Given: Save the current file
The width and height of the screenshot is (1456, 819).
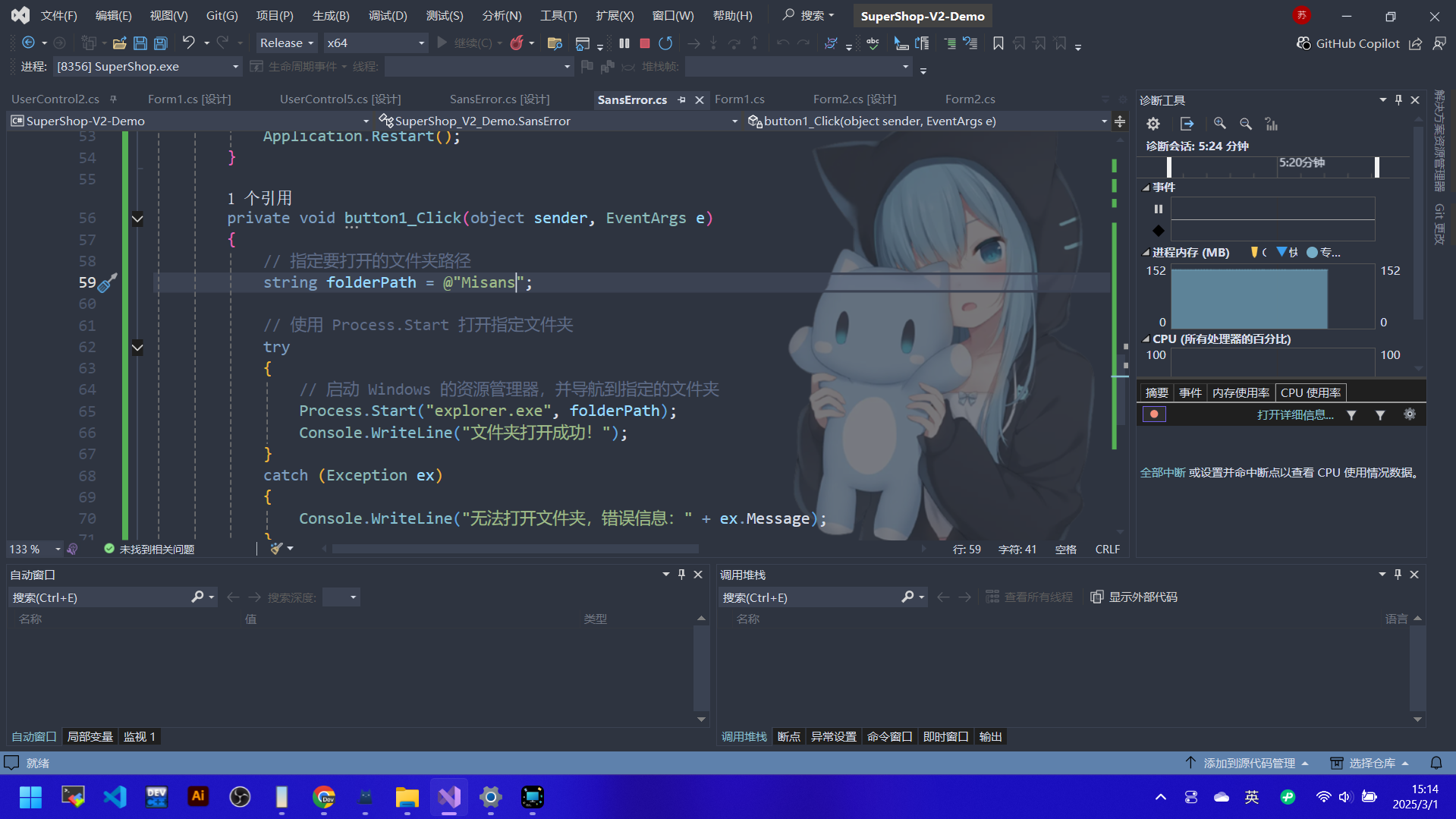Looking at the screenshot, I should (x=140, y=43).
